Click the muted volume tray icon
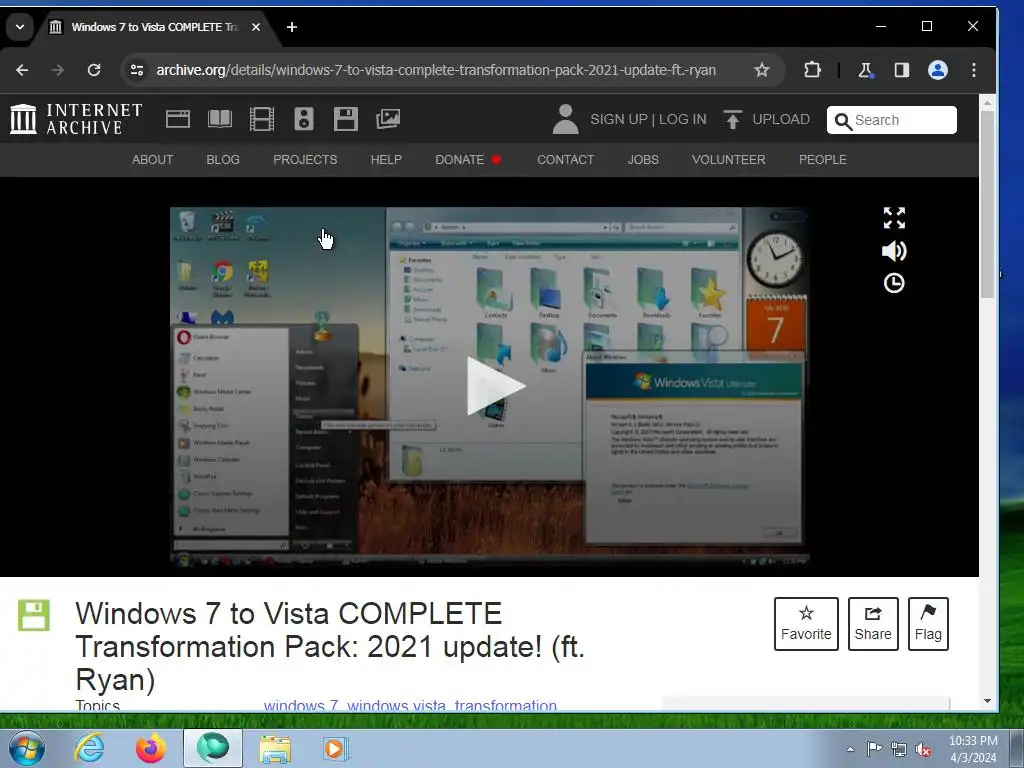The width and height of the screenshot is (1024, 768). point(923,749)
